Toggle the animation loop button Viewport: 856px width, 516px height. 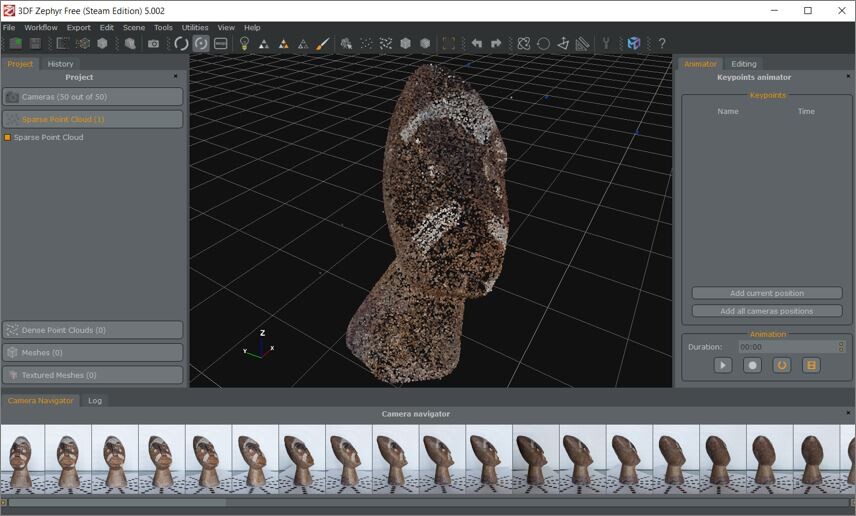pos(782,366)
